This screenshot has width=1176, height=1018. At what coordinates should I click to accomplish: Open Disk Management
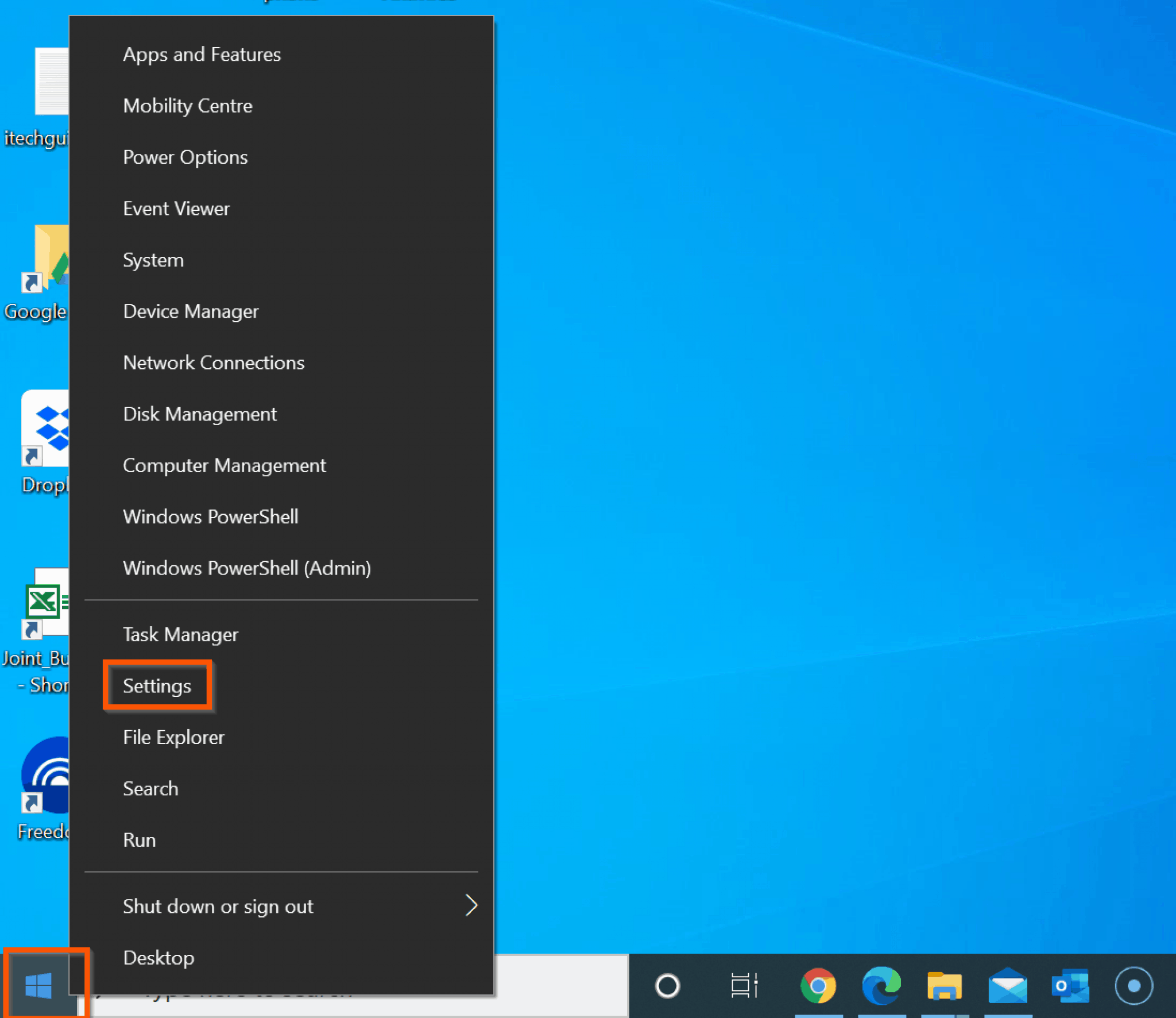coord(281,414)
